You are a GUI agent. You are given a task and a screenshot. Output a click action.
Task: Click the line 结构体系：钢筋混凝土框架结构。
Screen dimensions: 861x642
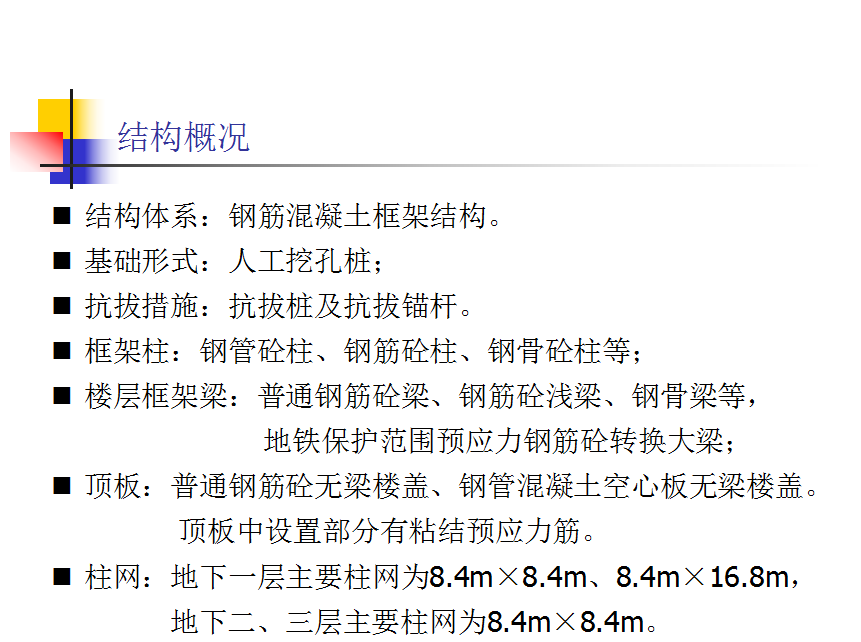[293, 216]
